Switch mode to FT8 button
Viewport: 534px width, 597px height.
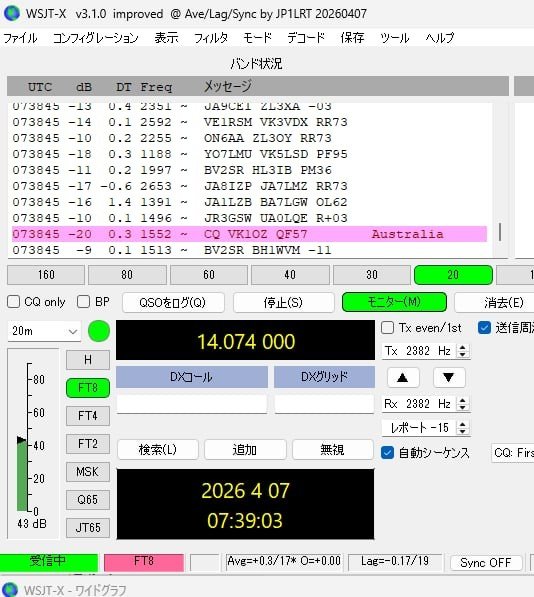88,388
